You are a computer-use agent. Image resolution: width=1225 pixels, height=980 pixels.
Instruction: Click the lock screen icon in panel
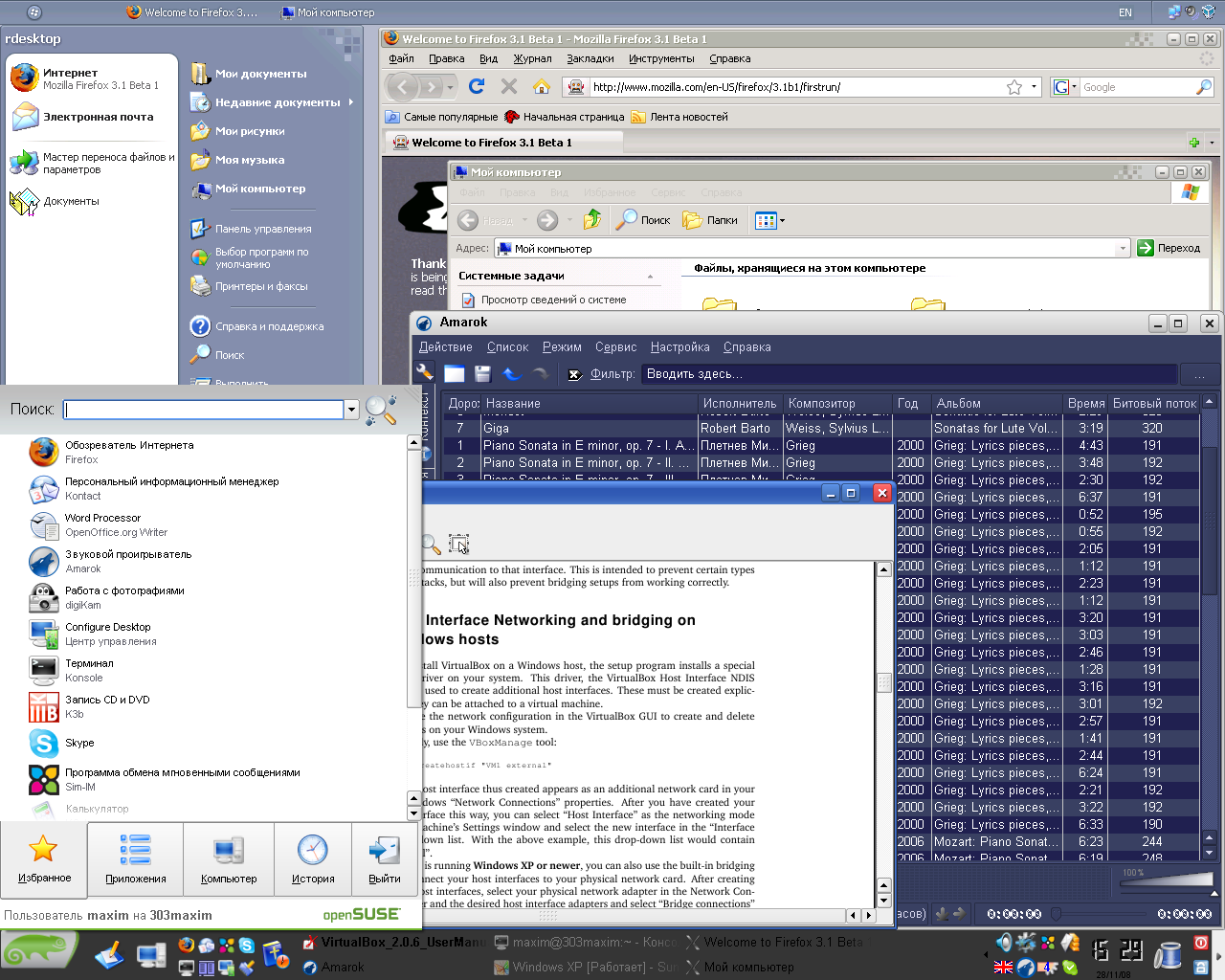pyautogui.click(x=1201, y=967)
